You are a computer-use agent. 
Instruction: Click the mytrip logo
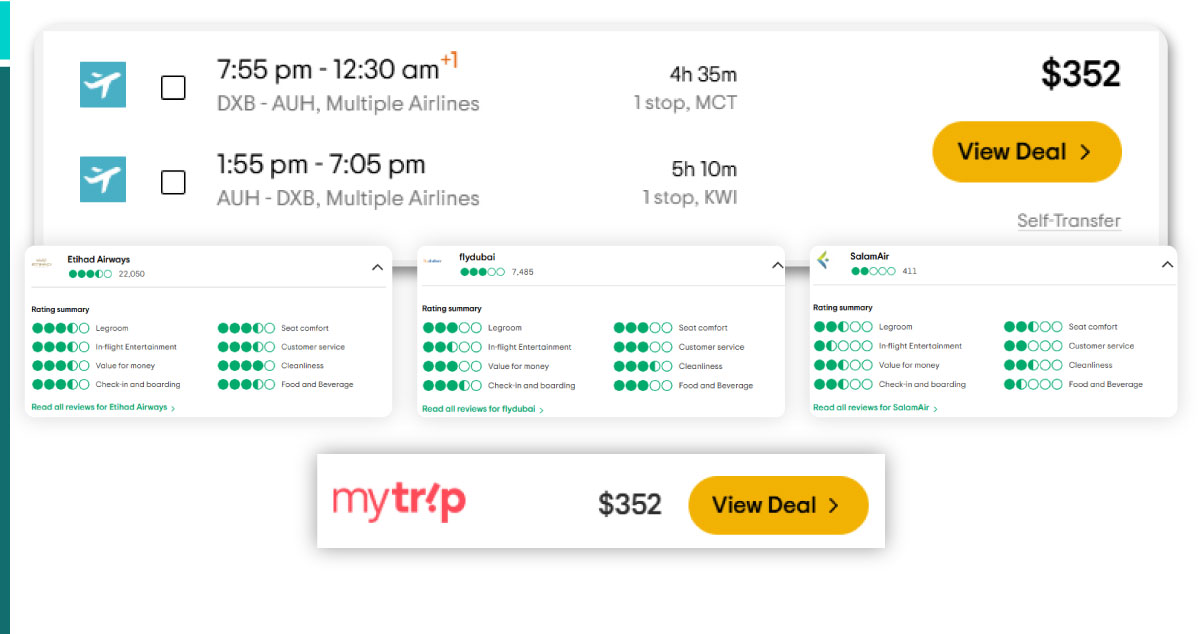[399, 502]
